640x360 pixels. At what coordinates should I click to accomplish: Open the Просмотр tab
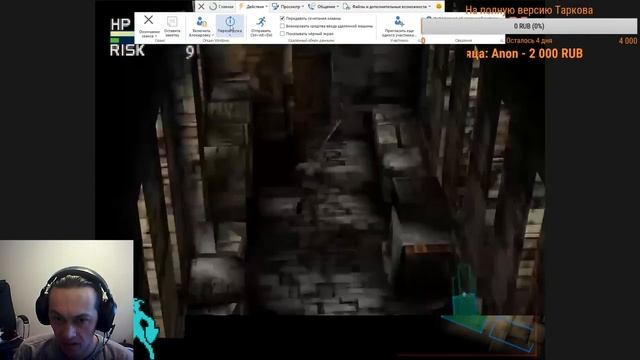pos(288,7)
